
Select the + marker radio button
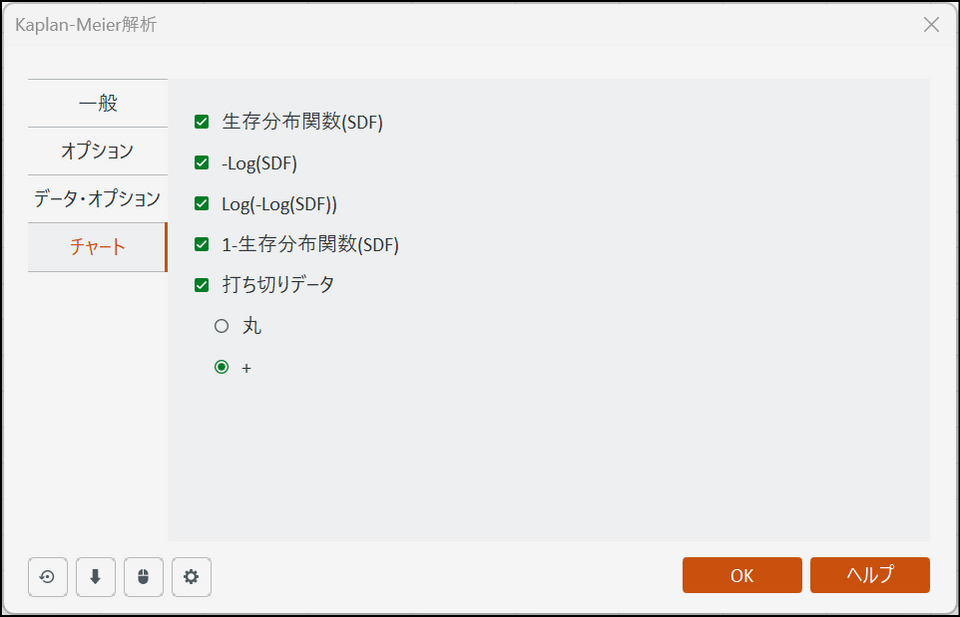(x=222, y=367)
